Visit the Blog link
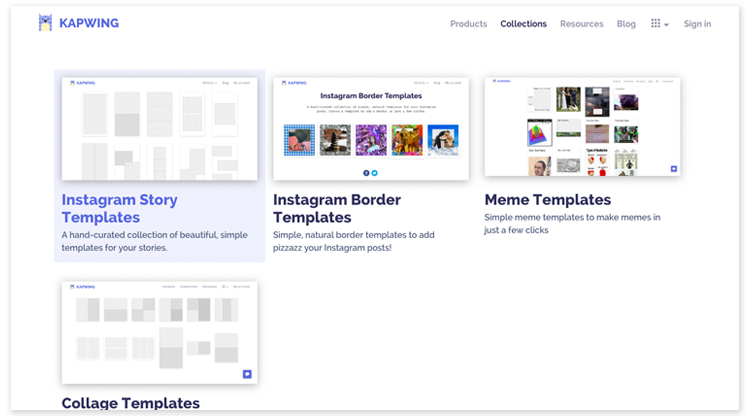The height and width of the screenshot is (416, 750). coord(626,24)
